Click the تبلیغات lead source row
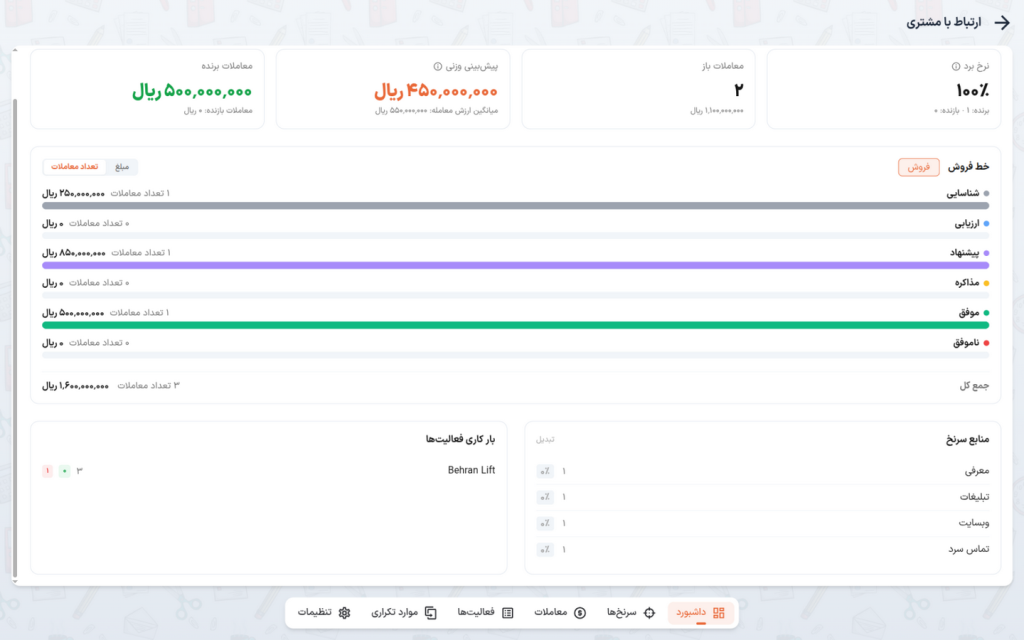 763,497
